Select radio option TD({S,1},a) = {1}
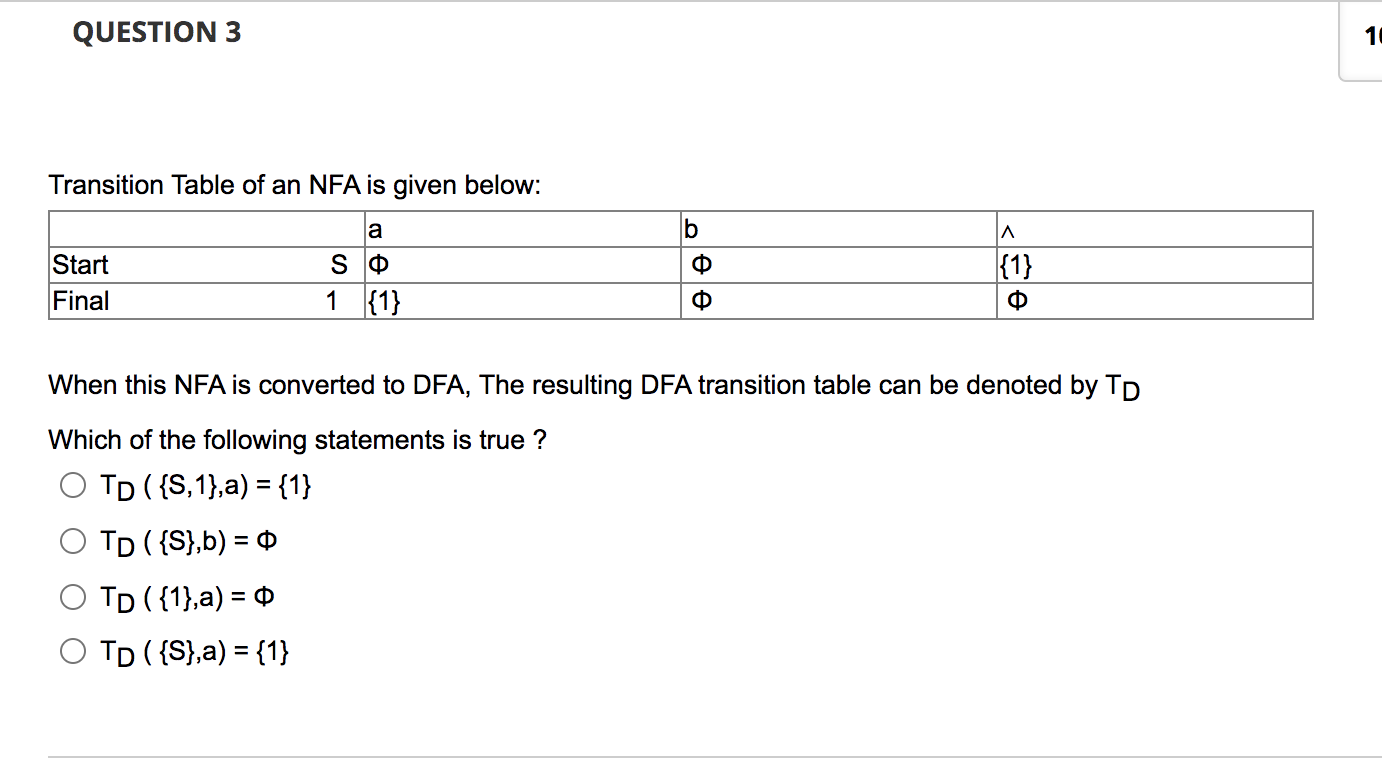The height and width of the screenshot is (766, 1382). click(73, 485)
